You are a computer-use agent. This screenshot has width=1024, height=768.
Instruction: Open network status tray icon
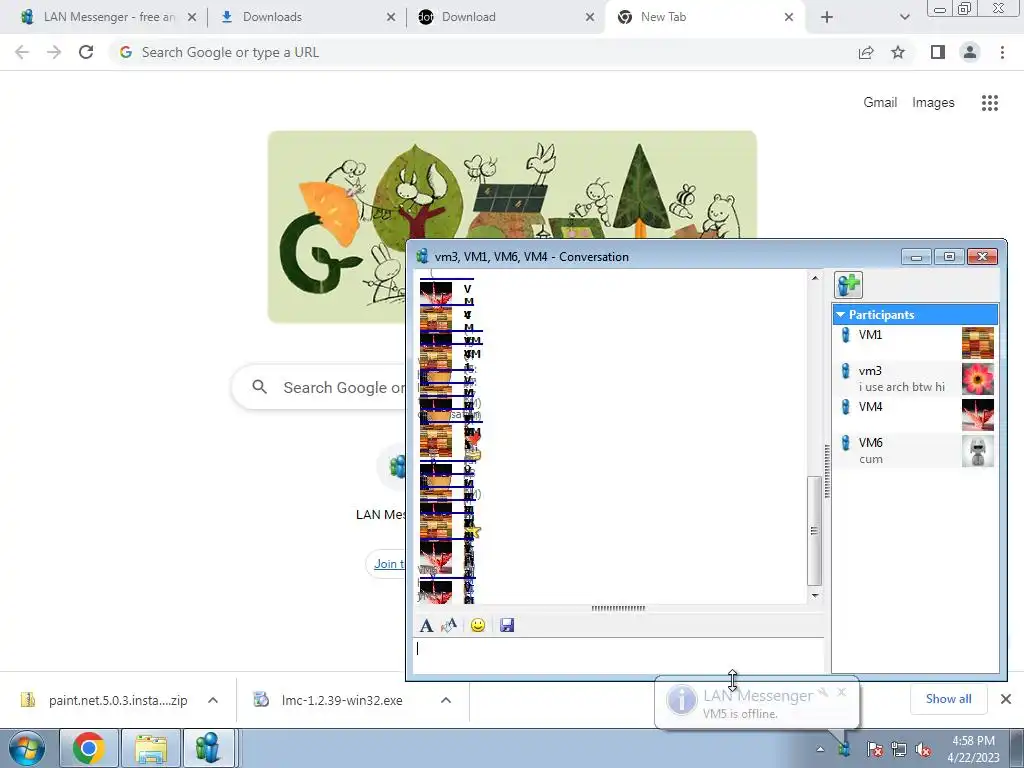click(899, 749)
